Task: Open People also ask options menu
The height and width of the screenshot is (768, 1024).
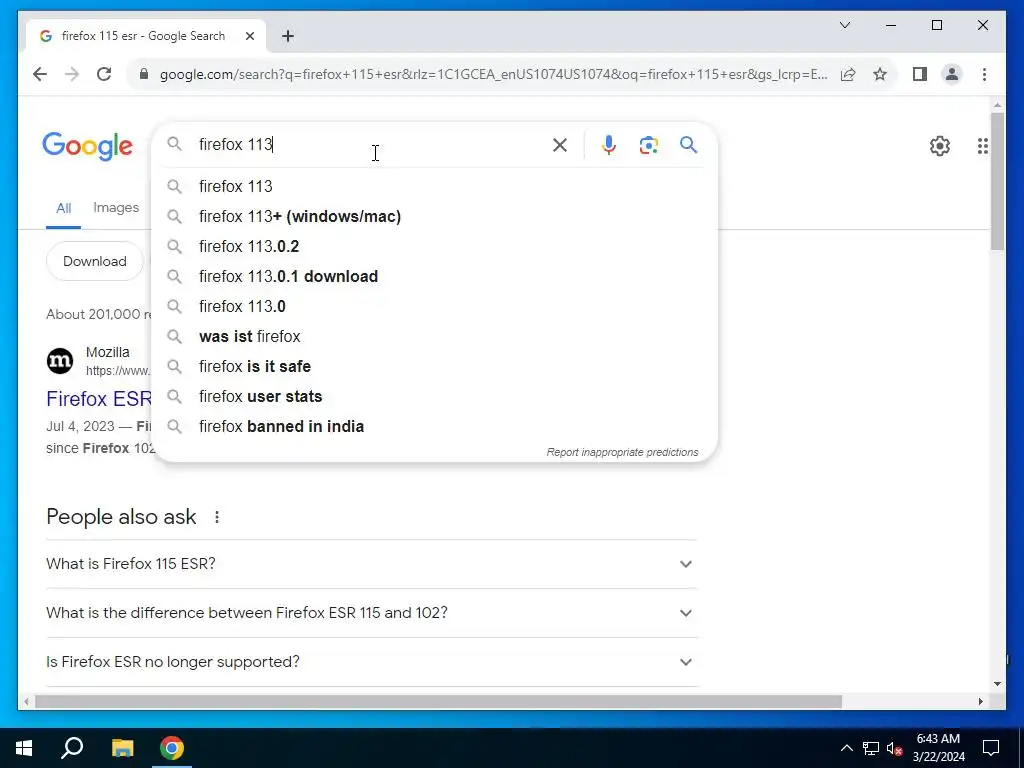Action: pos(217,517)
